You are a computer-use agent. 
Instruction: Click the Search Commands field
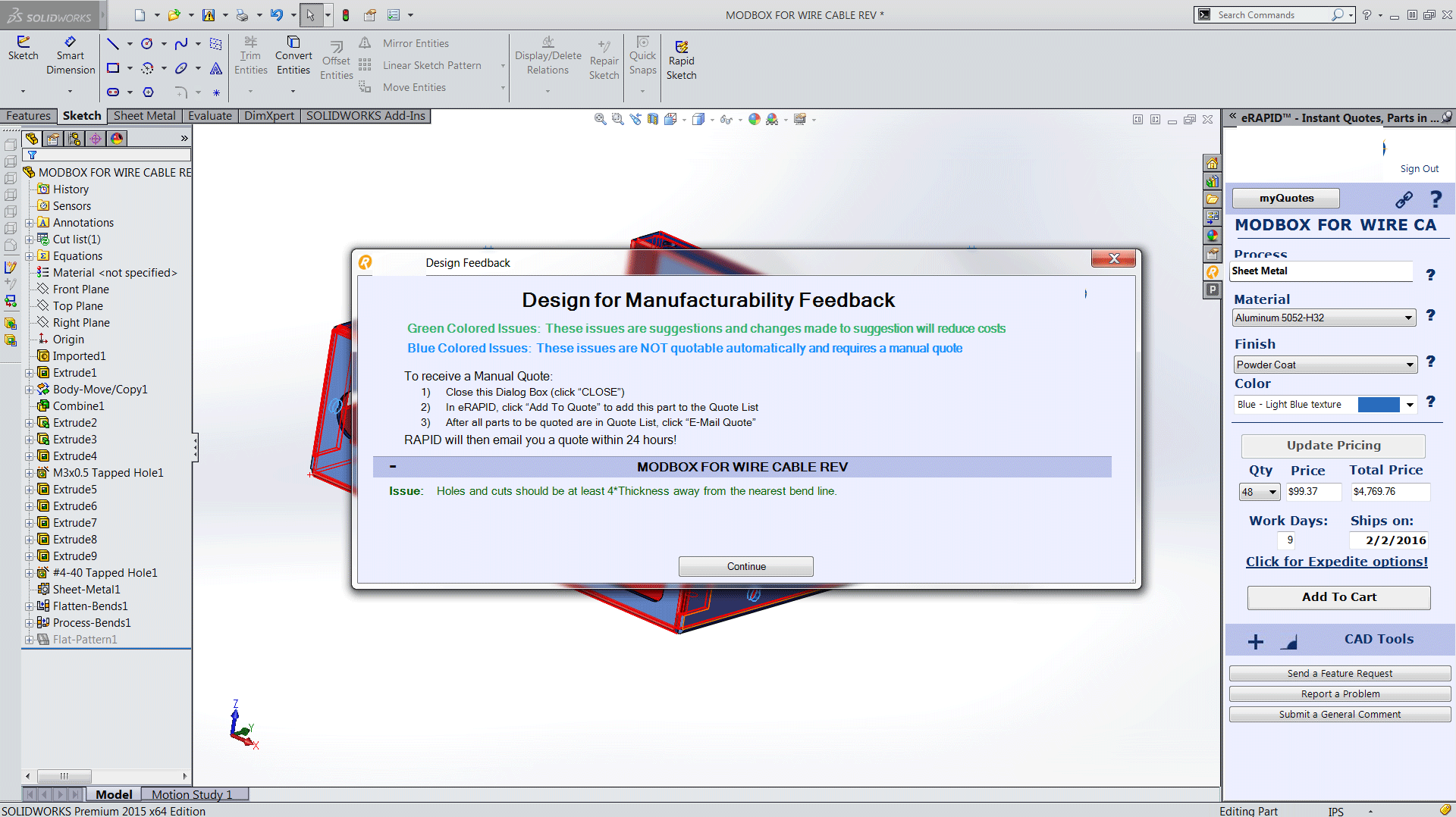[x=1272, y=15]
